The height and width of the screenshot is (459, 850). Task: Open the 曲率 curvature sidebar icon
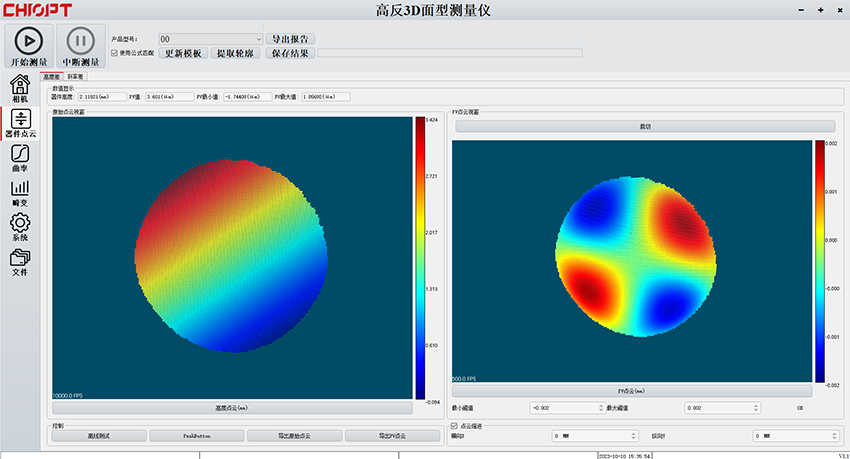(20, 154)
